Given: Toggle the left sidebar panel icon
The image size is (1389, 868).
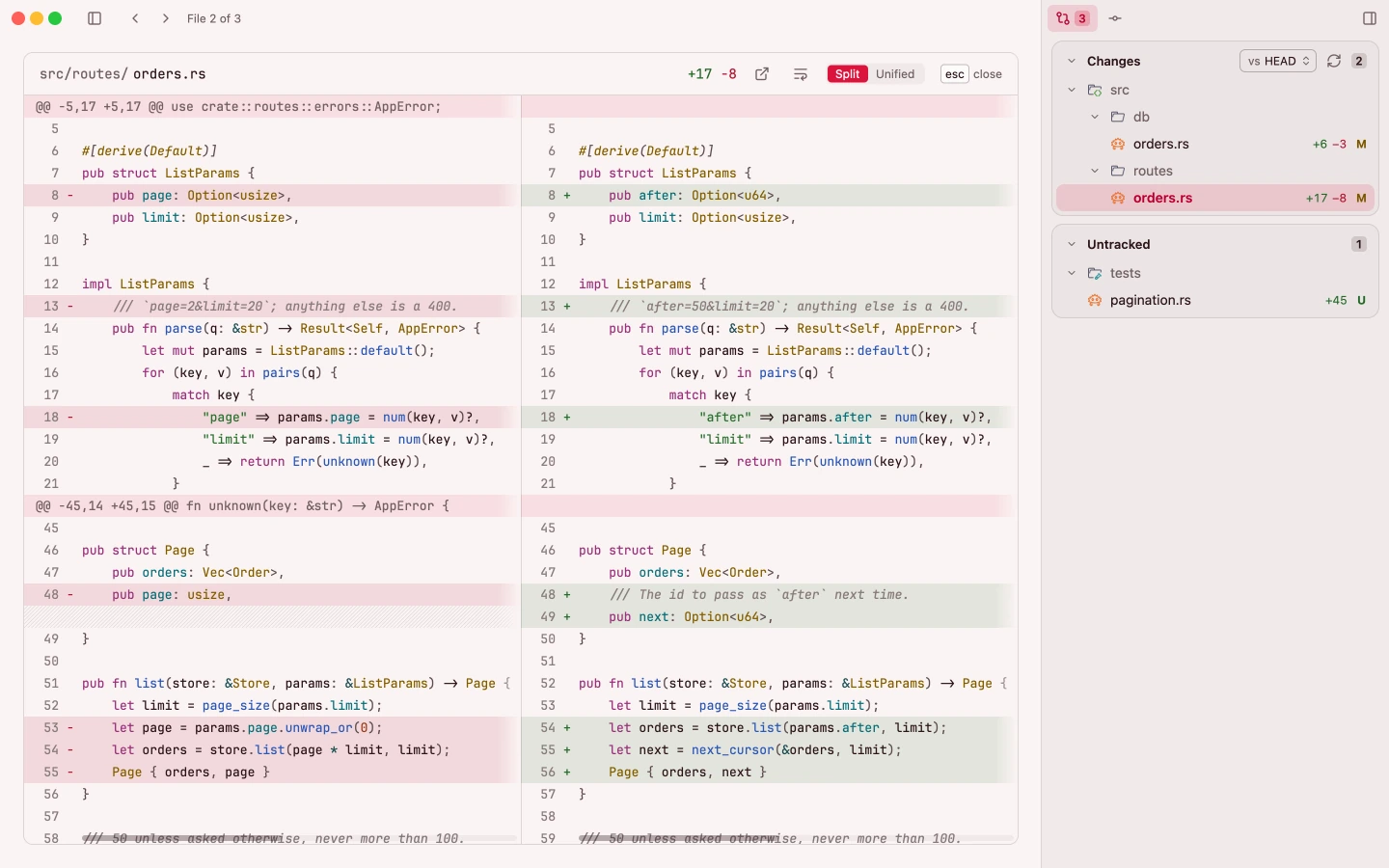Looking at the screenshot, I should tap(95, 18).
